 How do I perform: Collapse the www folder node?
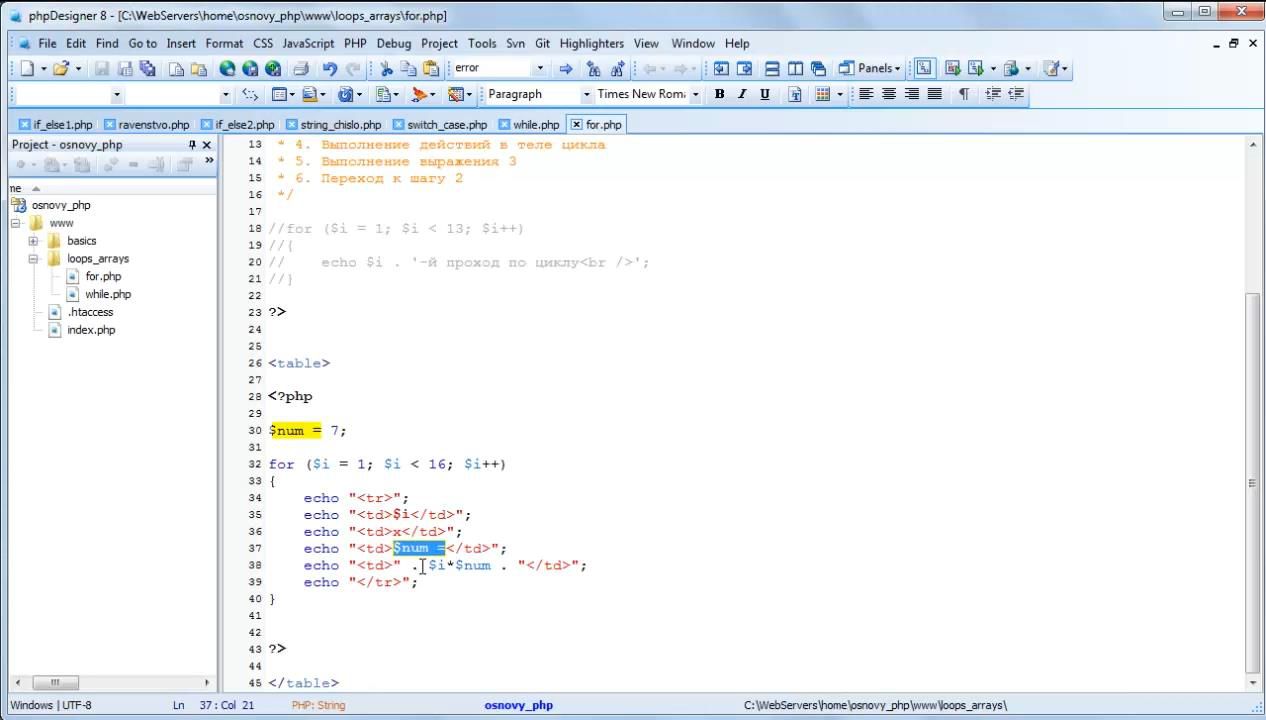(16, 223)
